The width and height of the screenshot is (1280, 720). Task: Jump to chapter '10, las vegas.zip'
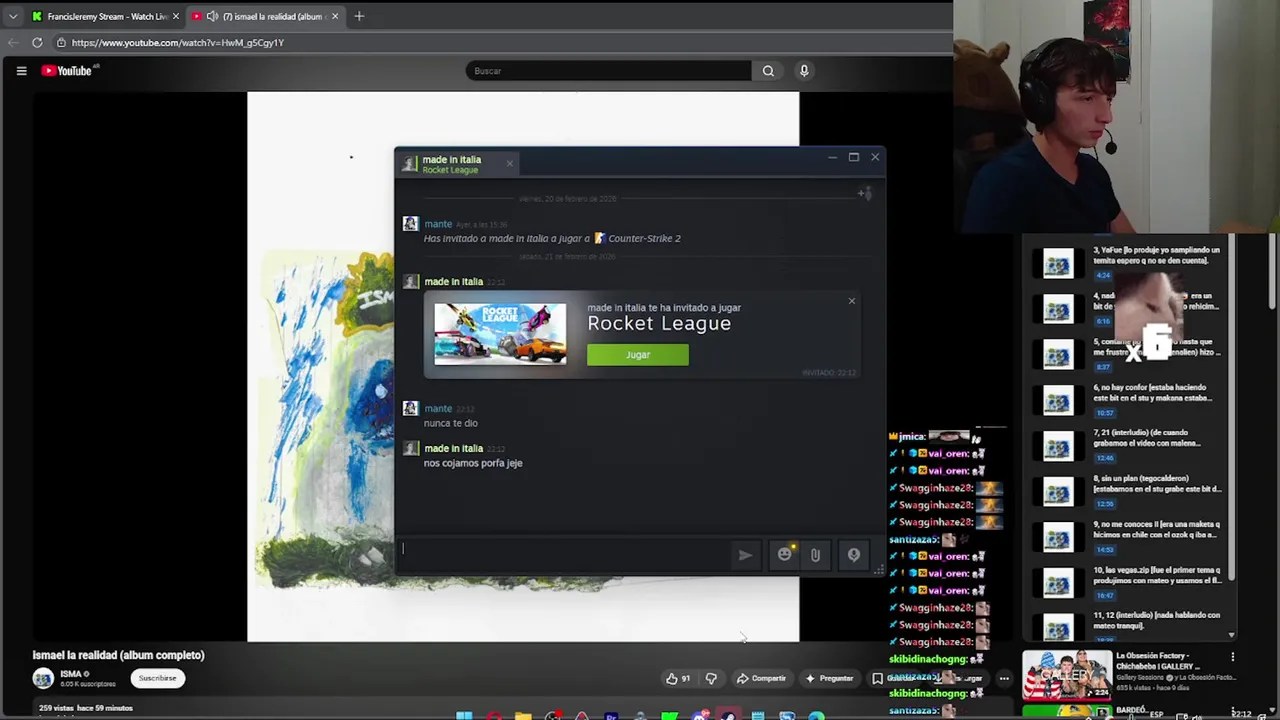pyautogui.click(x=1131, y=582)
